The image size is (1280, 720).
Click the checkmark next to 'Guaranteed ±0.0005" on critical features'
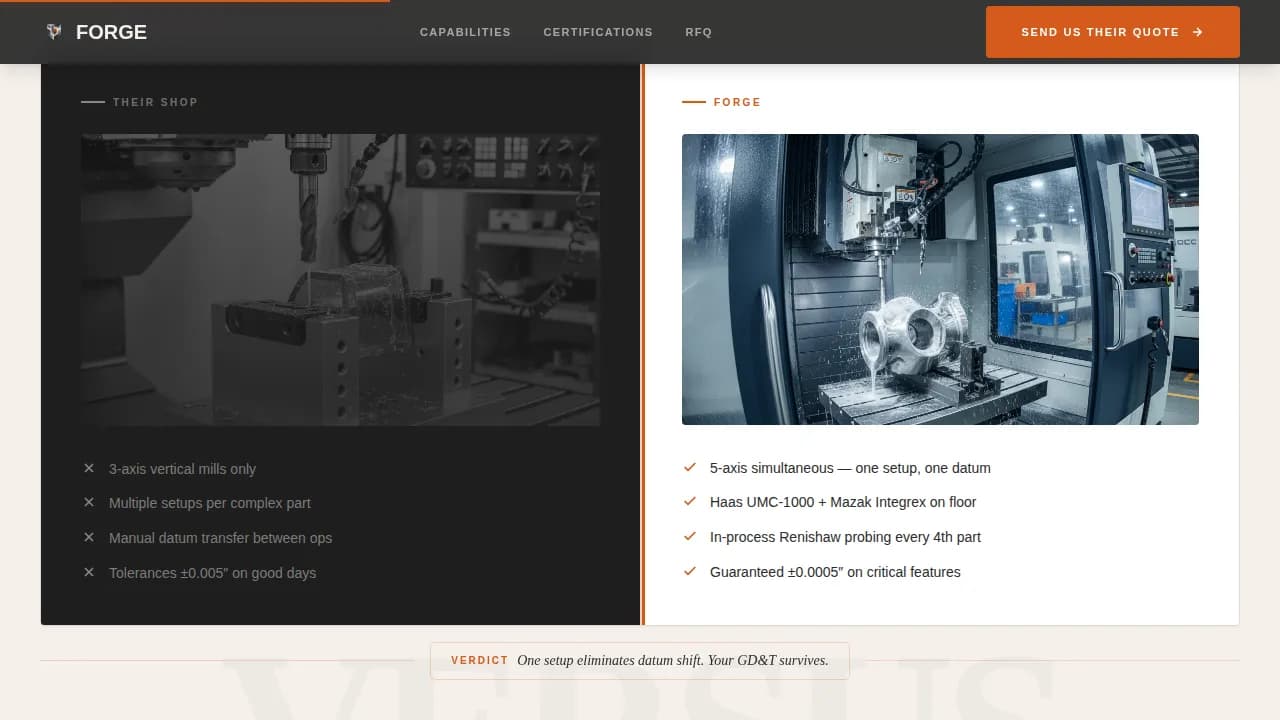pyautogui.click(x=690, y=571)
